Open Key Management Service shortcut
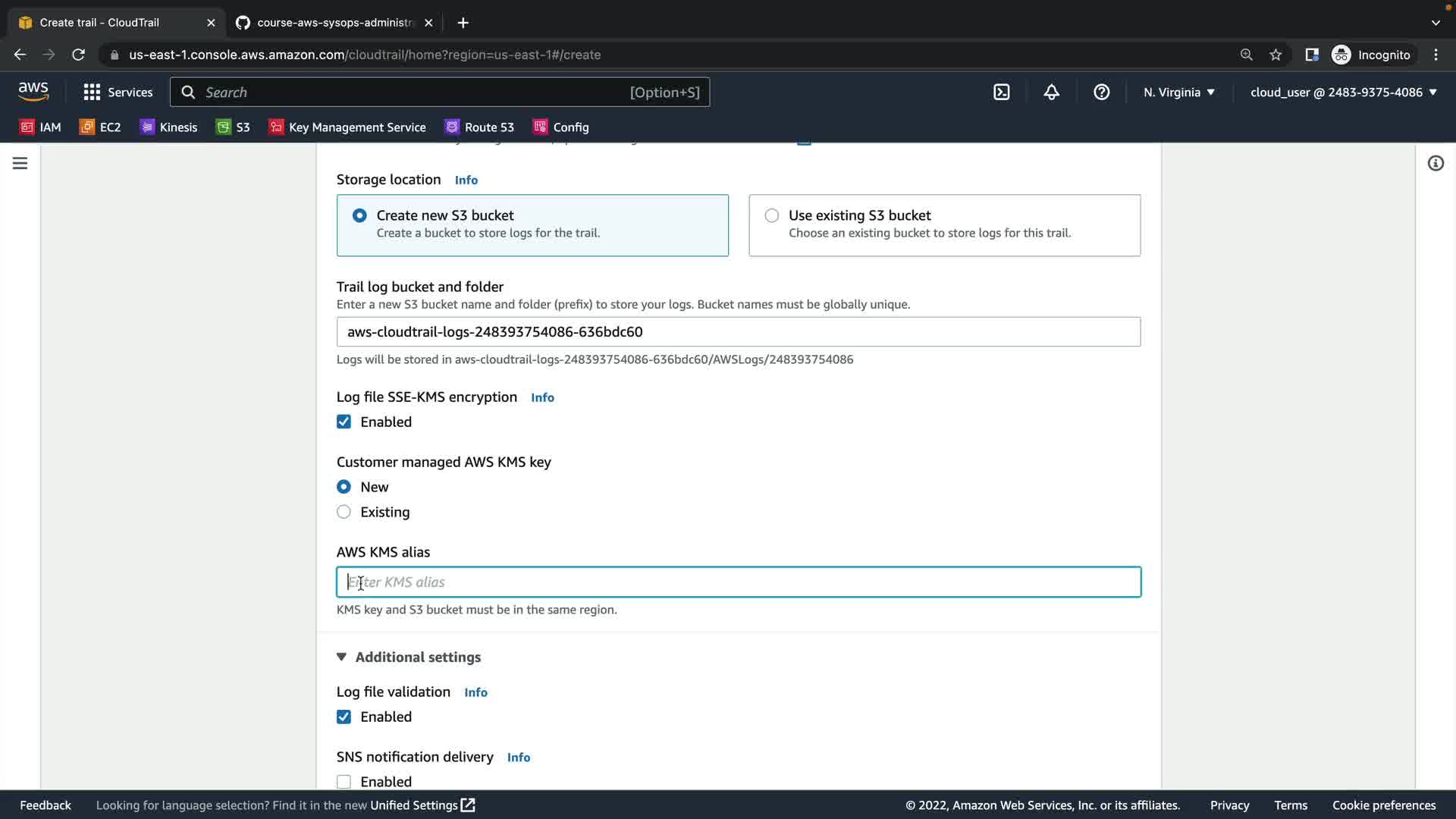Screen dimensions: 1456x819 pos(347,127)
